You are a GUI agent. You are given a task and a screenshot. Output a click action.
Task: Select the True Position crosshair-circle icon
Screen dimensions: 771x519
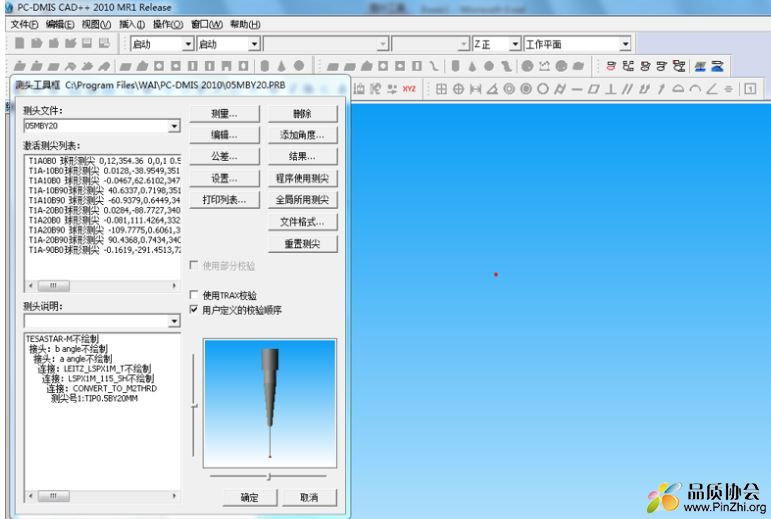[x=458, y=89]
